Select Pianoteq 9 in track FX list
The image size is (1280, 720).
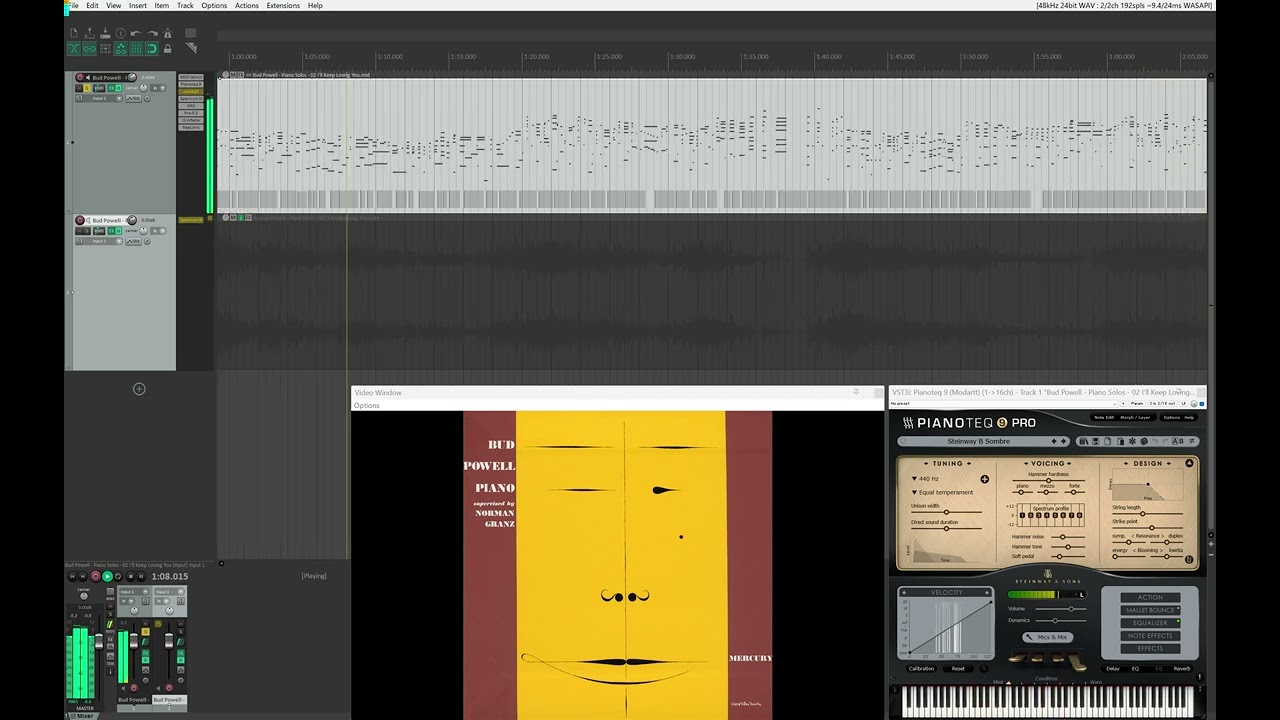190,84
